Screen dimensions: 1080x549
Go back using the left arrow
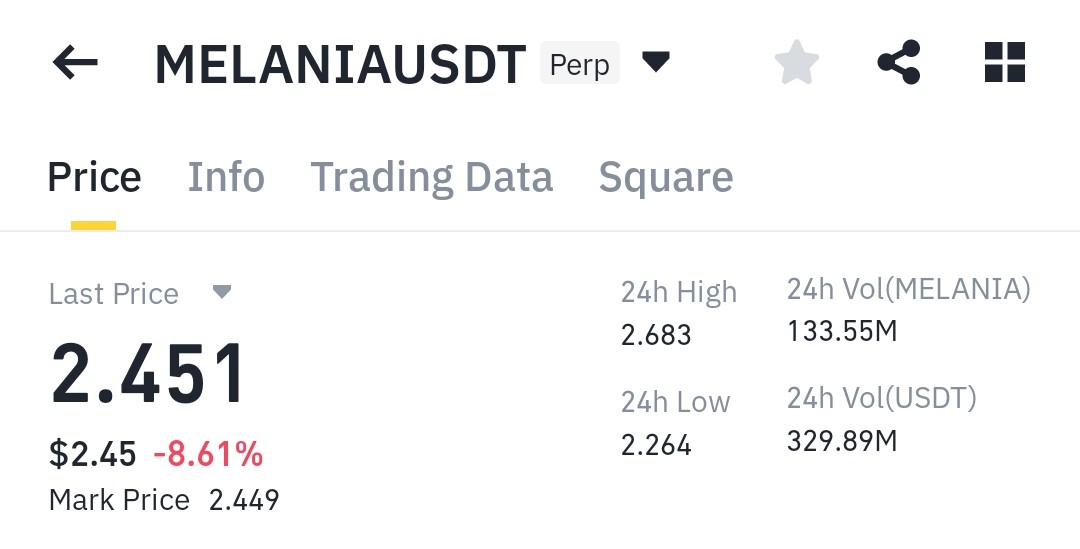75,63
